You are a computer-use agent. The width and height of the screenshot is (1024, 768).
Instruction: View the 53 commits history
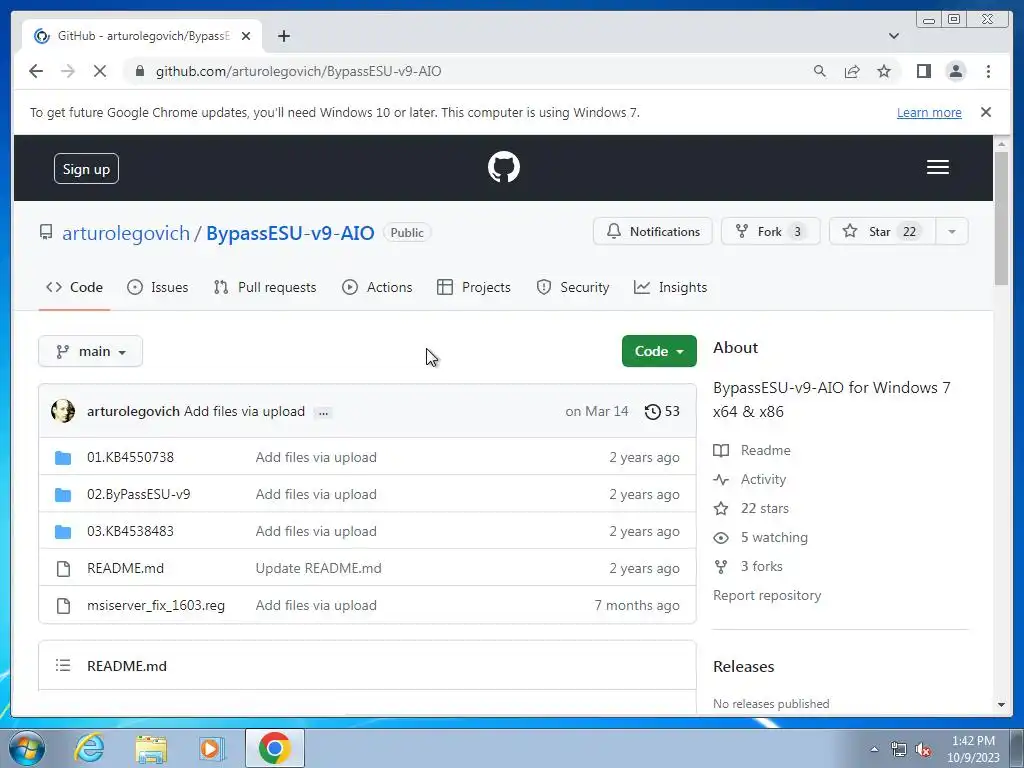[662, 411]
